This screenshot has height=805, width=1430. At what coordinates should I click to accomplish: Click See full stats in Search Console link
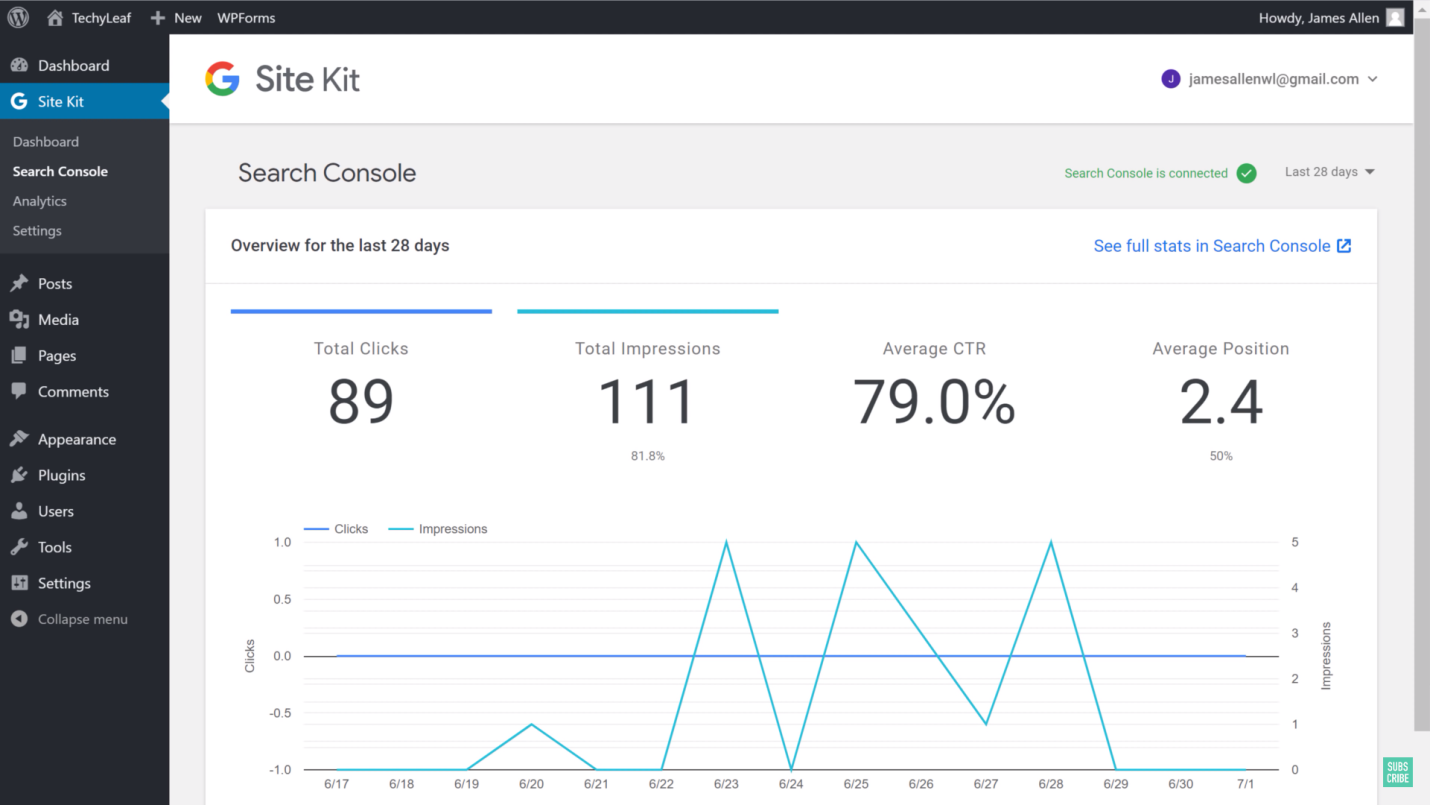pos(1222,246)
